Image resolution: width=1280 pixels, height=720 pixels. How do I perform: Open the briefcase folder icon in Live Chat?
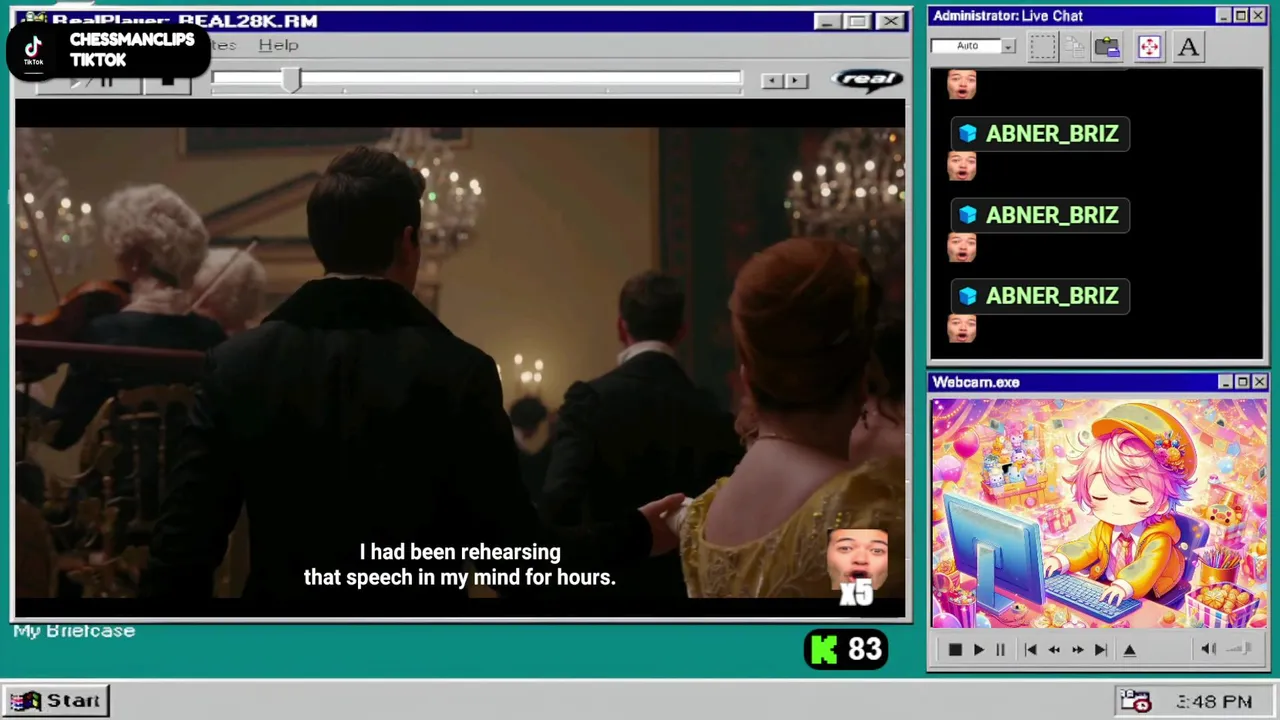(1107, 46)
